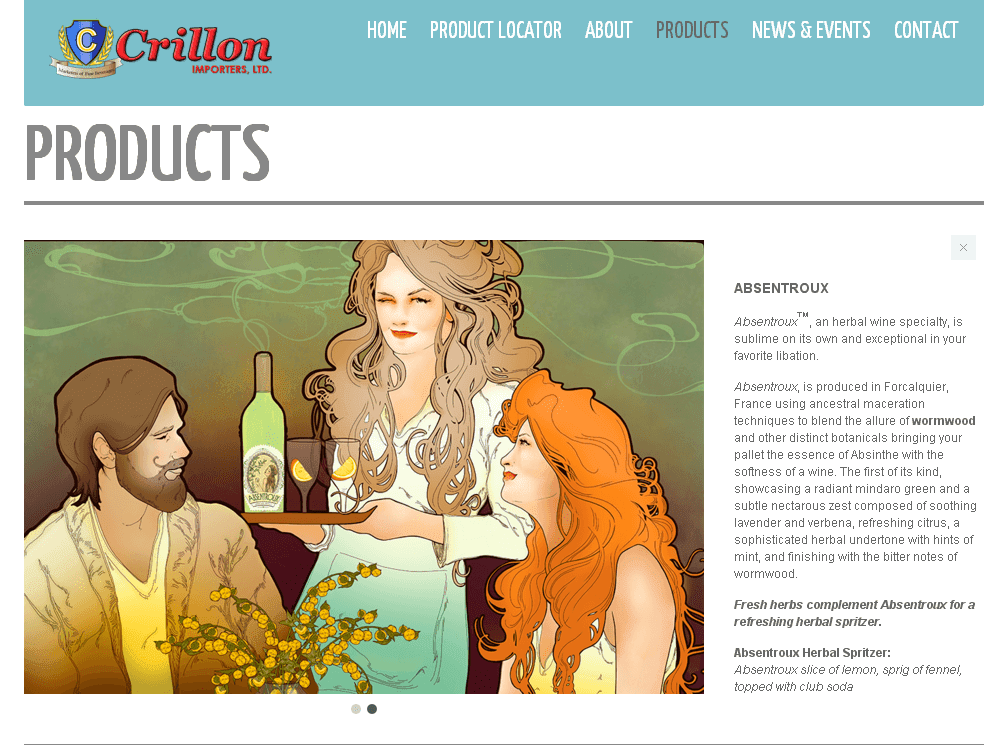Click the shield crest with letter C
This screenshot has height=750, width=1000.
click(85, 42)
